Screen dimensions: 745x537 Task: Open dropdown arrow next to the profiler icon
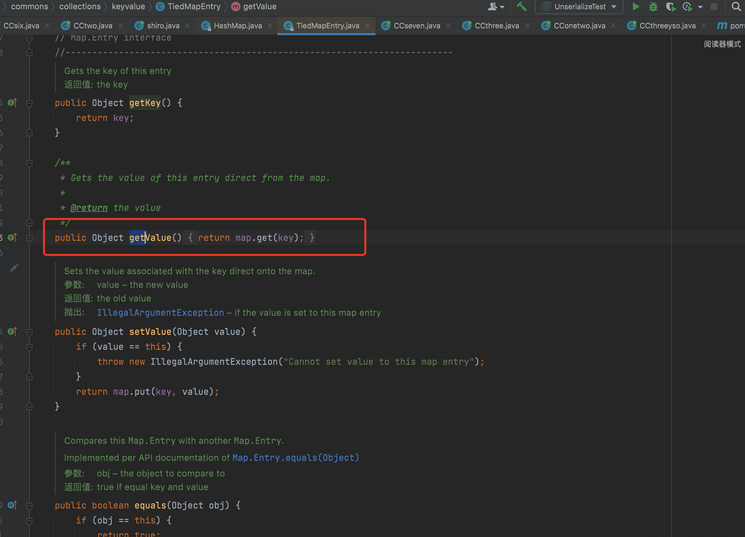[x=700, y=7]
